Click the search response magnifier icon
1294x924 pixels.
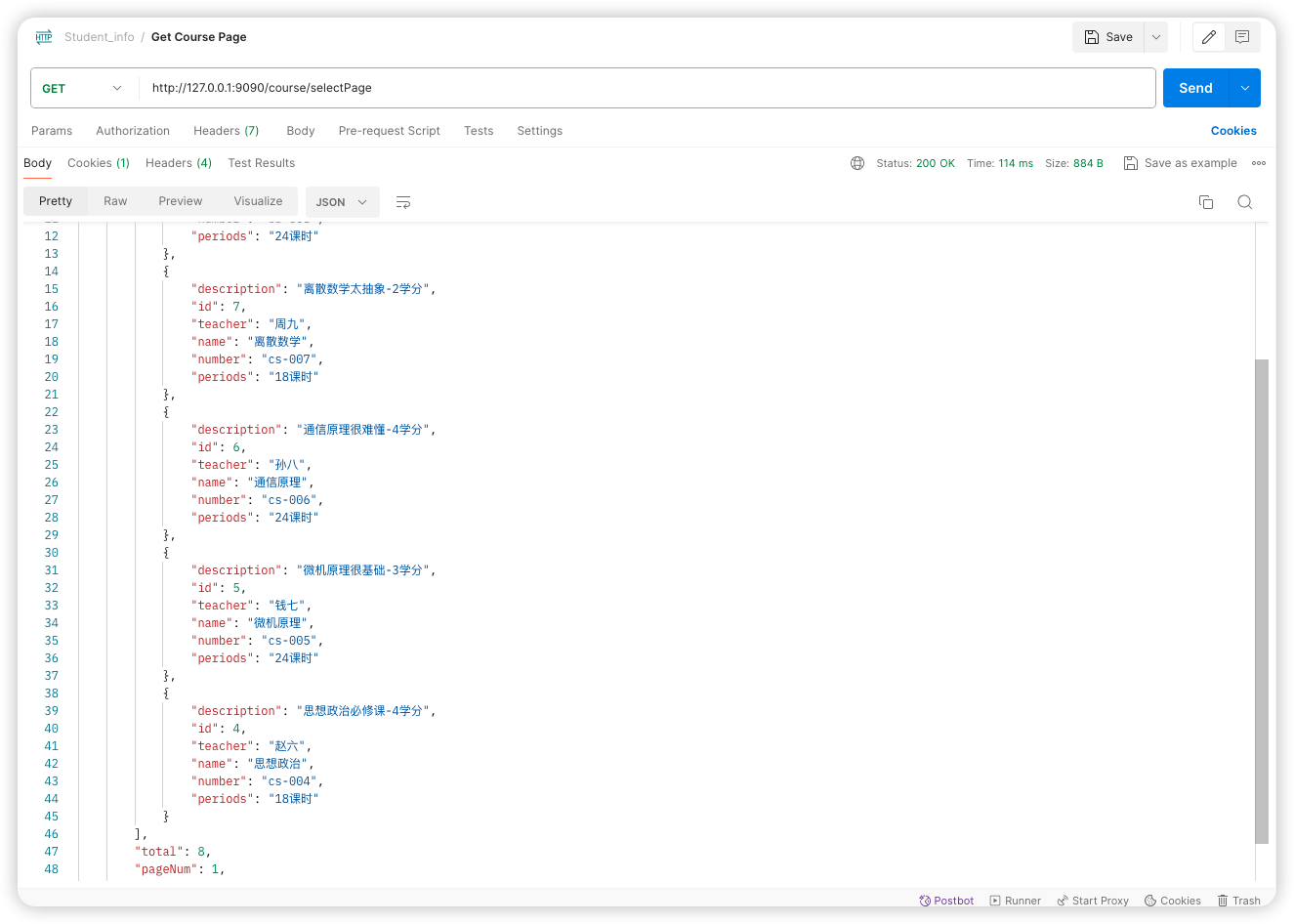pos(1244,202)
